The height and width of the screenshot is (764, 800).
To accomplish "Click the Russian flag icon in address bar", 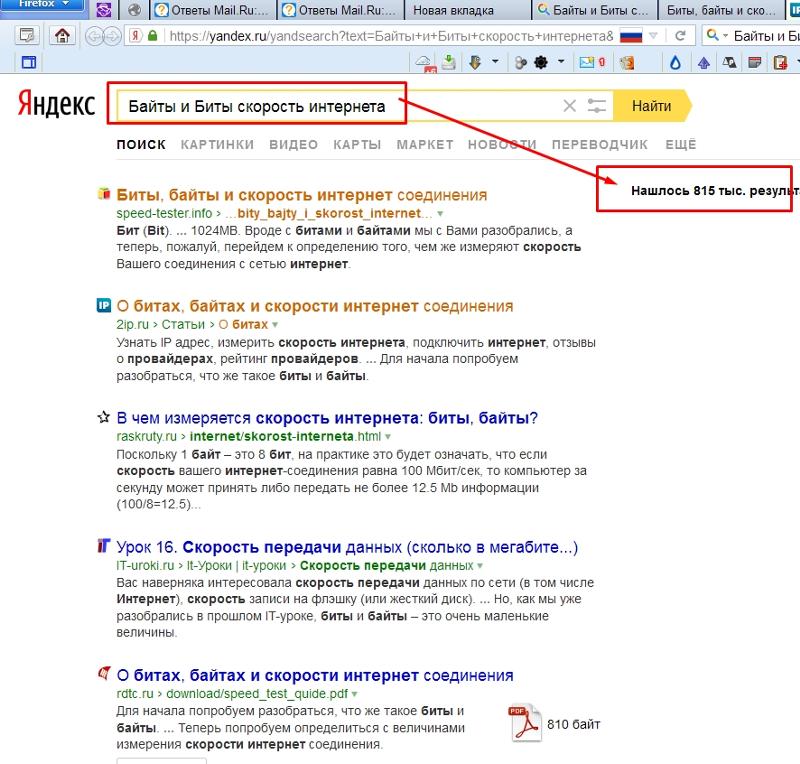I will click(x=631, y=36).
